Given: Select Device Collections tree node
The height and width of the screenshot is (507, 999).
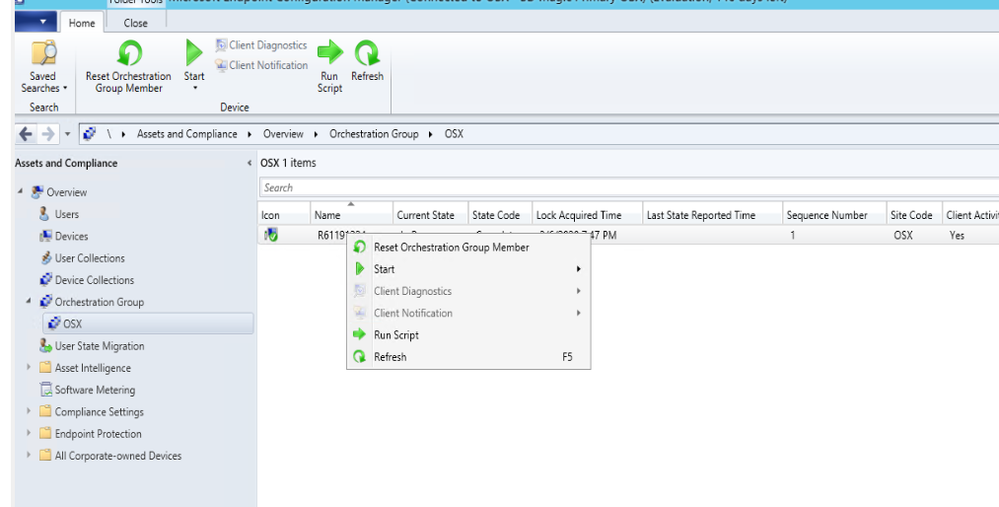Looking at the screenshot, I should pyautogui.click(x=94, y=280).
